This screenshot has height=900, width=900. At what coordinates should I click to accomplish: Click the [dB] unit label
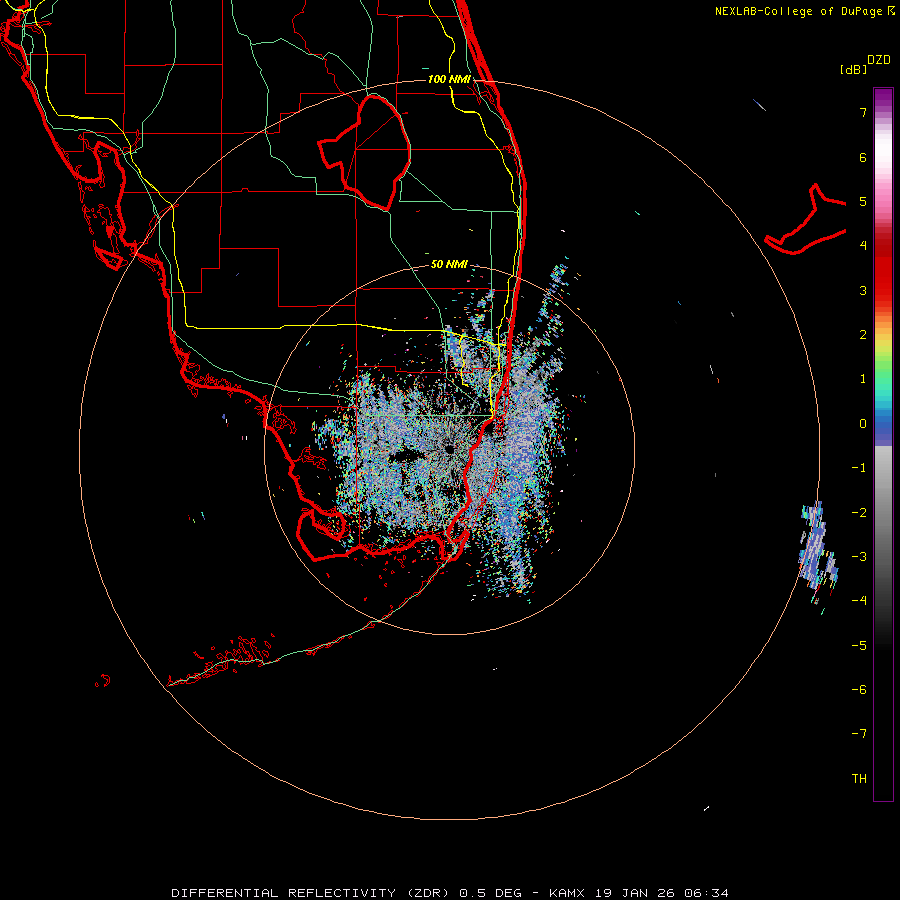(x=853, y=69)
